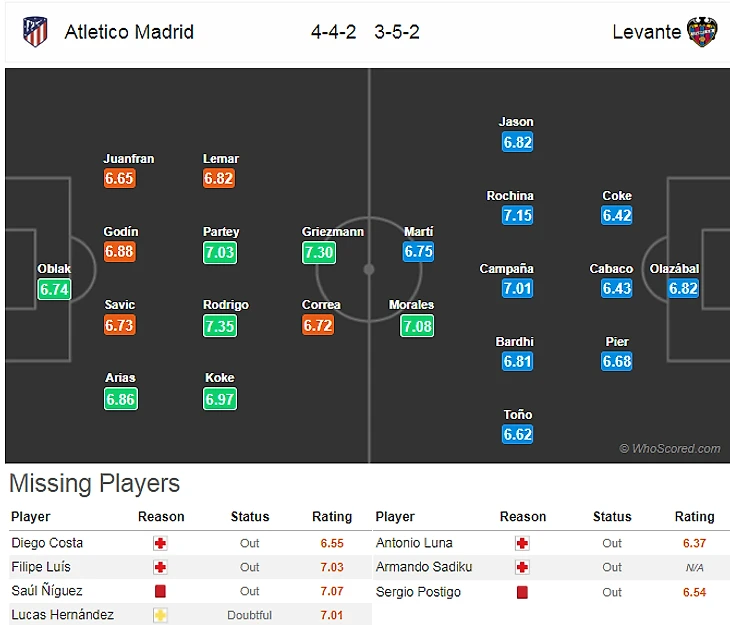Image resolution: width=730 pixels, height=625 pixels.
Task: Click Diego Costa's red cross injury icon
Action: [x=160, y=543]
